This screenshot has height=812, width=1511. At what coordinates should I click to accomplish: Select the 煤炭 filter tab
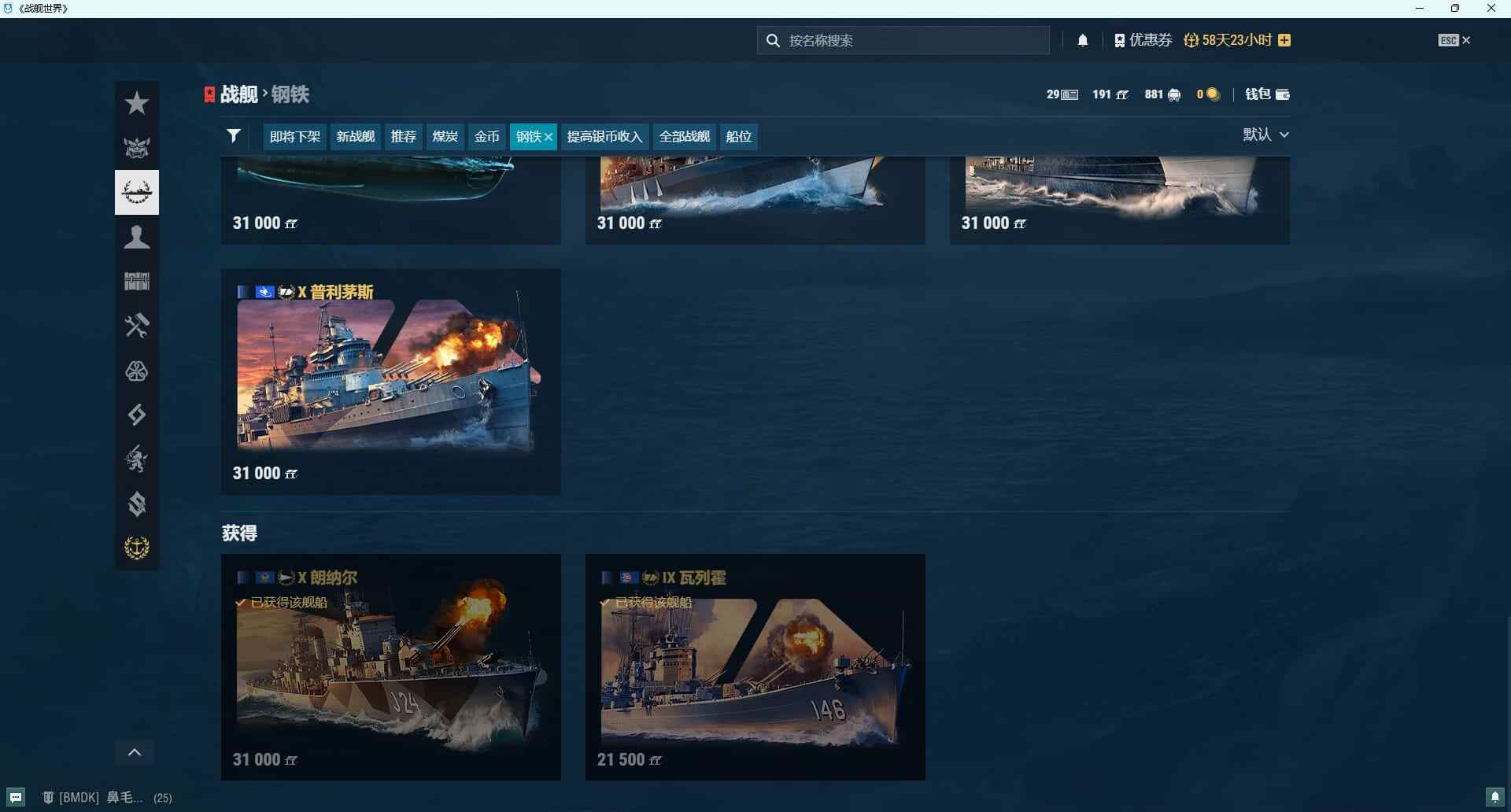(445, 137)
